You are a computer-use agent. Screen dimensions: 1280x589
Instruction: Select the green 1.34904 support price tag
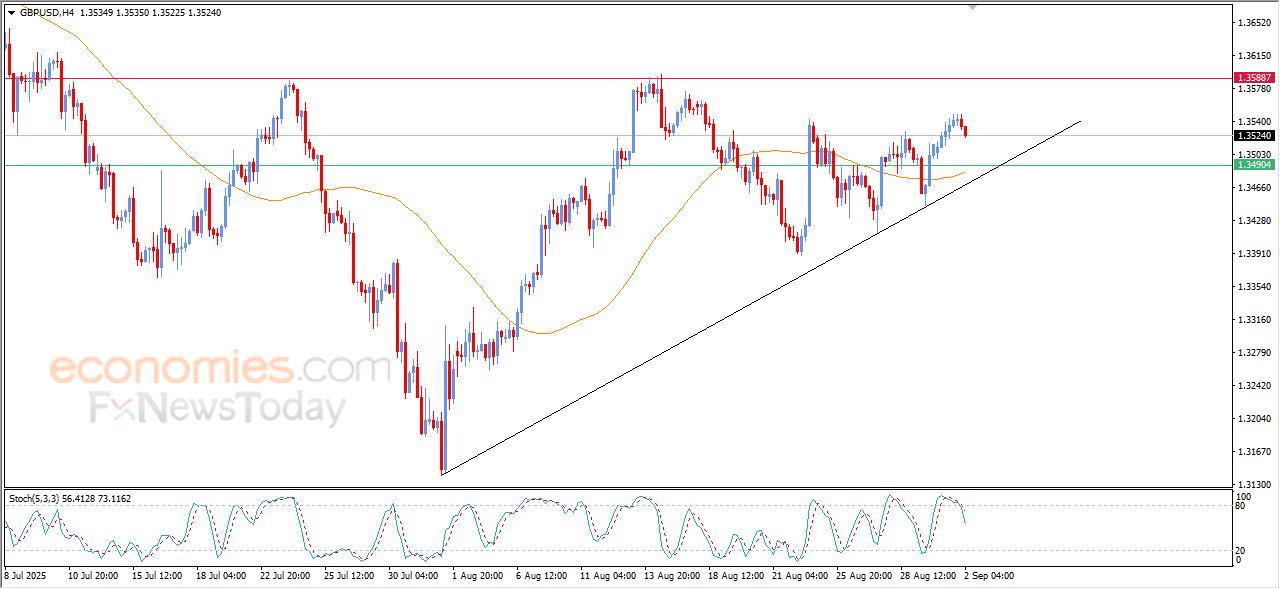click(x=1254, y=165)
